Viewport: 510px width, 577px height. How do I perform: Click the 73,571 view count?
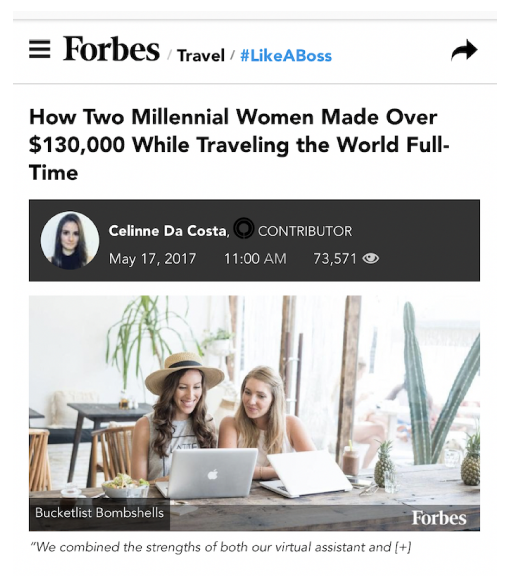tap(335, 259)
